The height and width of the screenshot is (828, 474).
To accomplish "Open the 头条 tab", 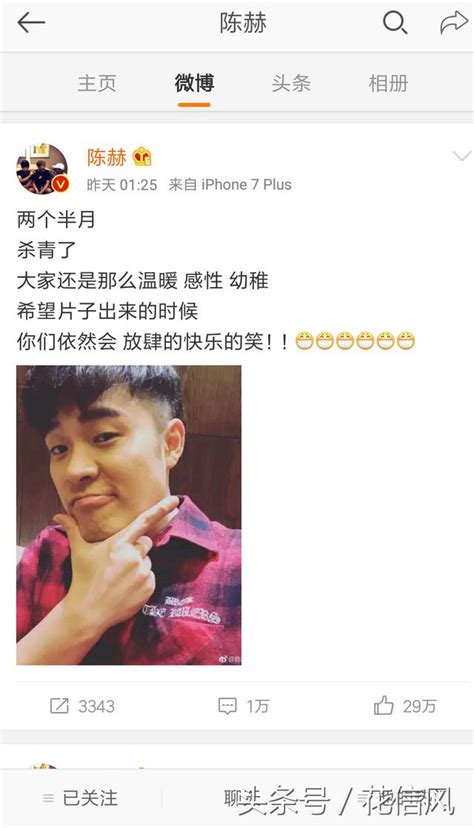I will [x=291, y=83].
